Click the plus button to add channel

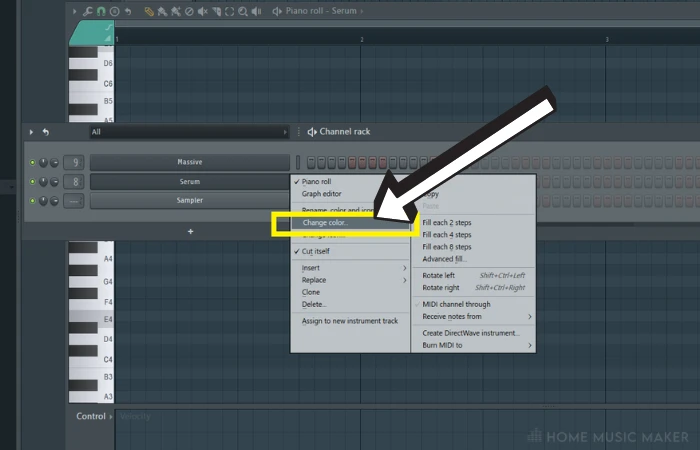pos(191,231)
